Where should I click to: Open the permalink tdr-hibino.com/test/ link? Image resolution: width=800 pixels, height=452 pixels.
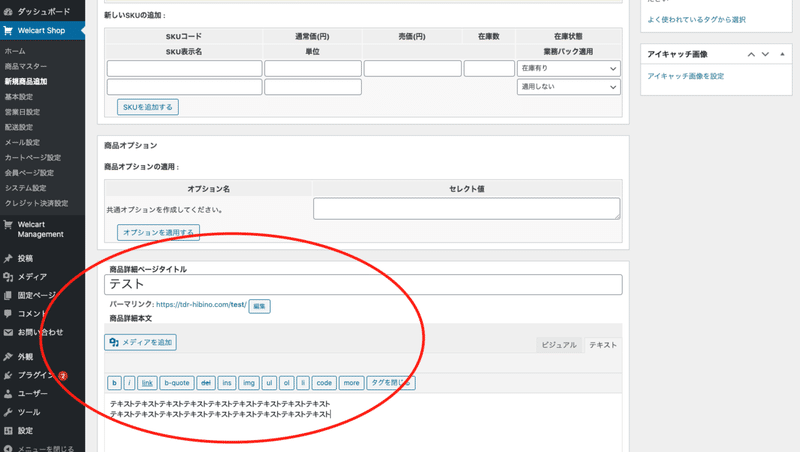coord(201,305)
